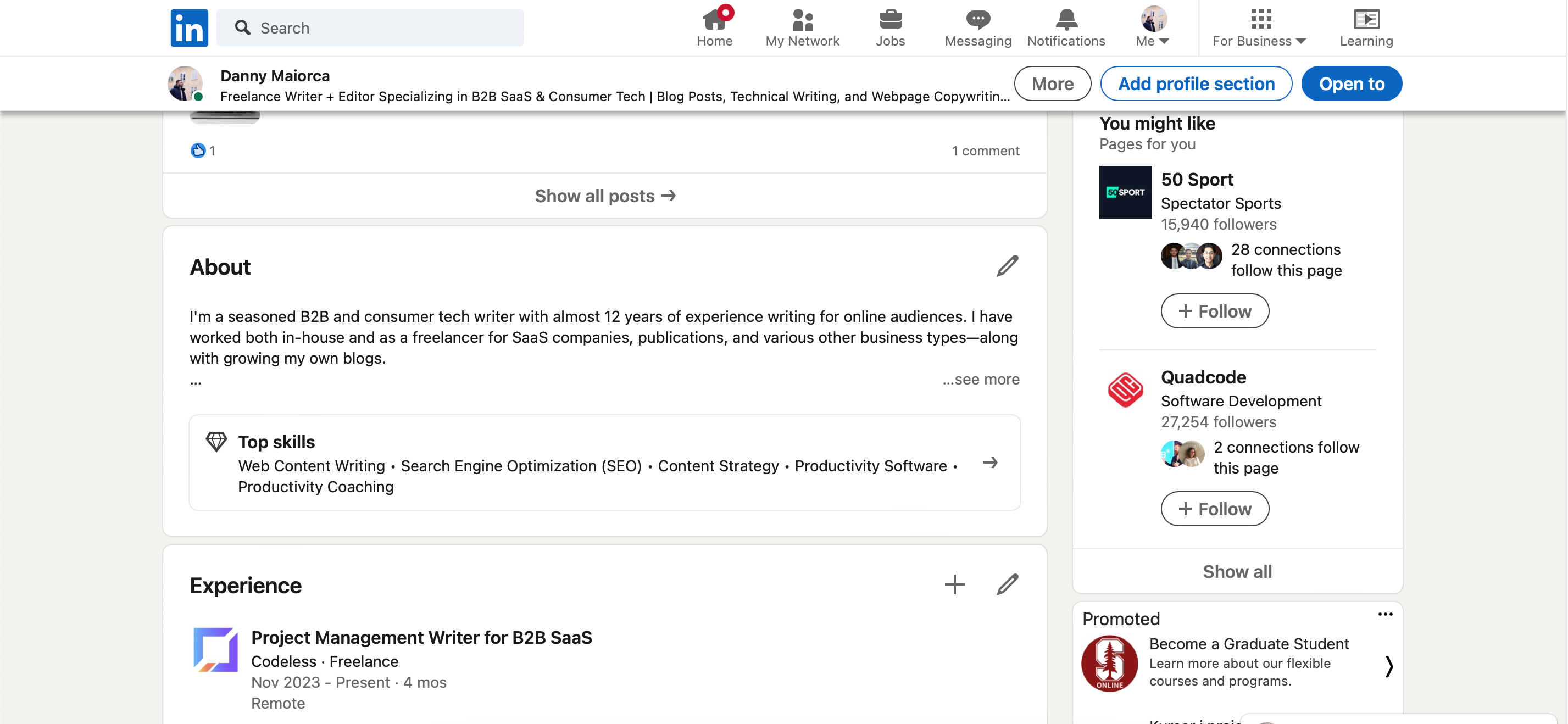The height and width of the screenshot is (724, 1568).
Task: Open Home feed via house icon
Action: [x=714, y=20]
